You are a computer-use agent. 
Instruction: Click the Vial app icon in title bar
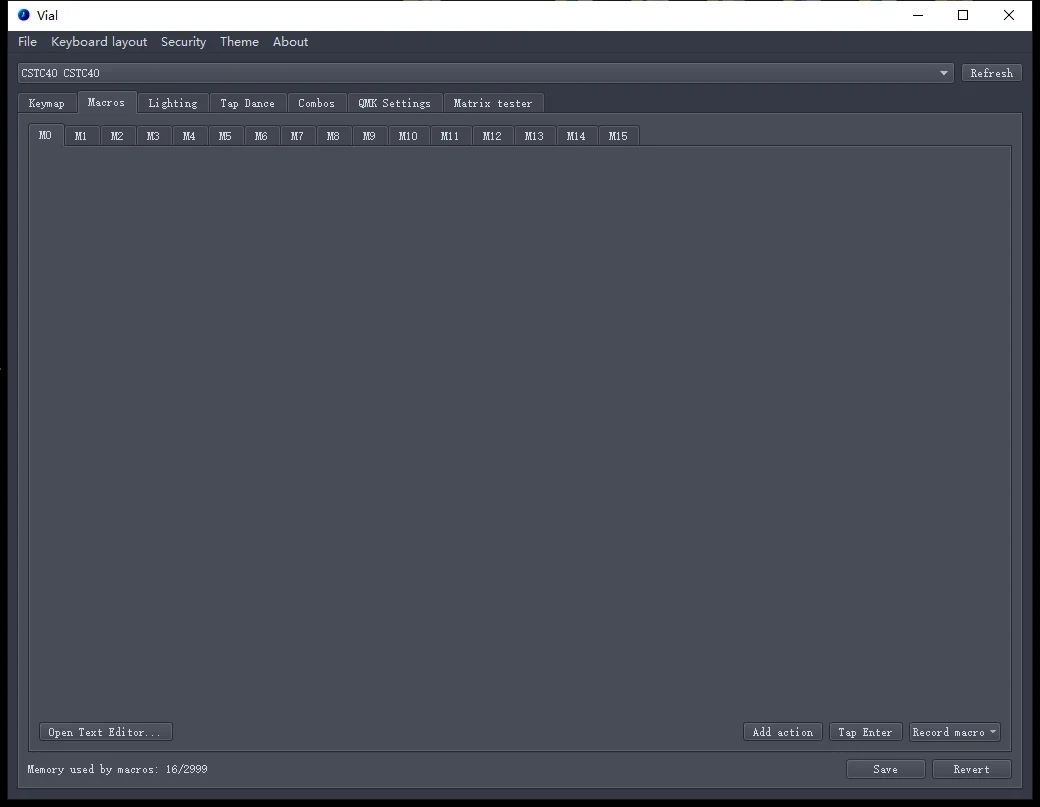pyautogui.click(x=24, y=15)
